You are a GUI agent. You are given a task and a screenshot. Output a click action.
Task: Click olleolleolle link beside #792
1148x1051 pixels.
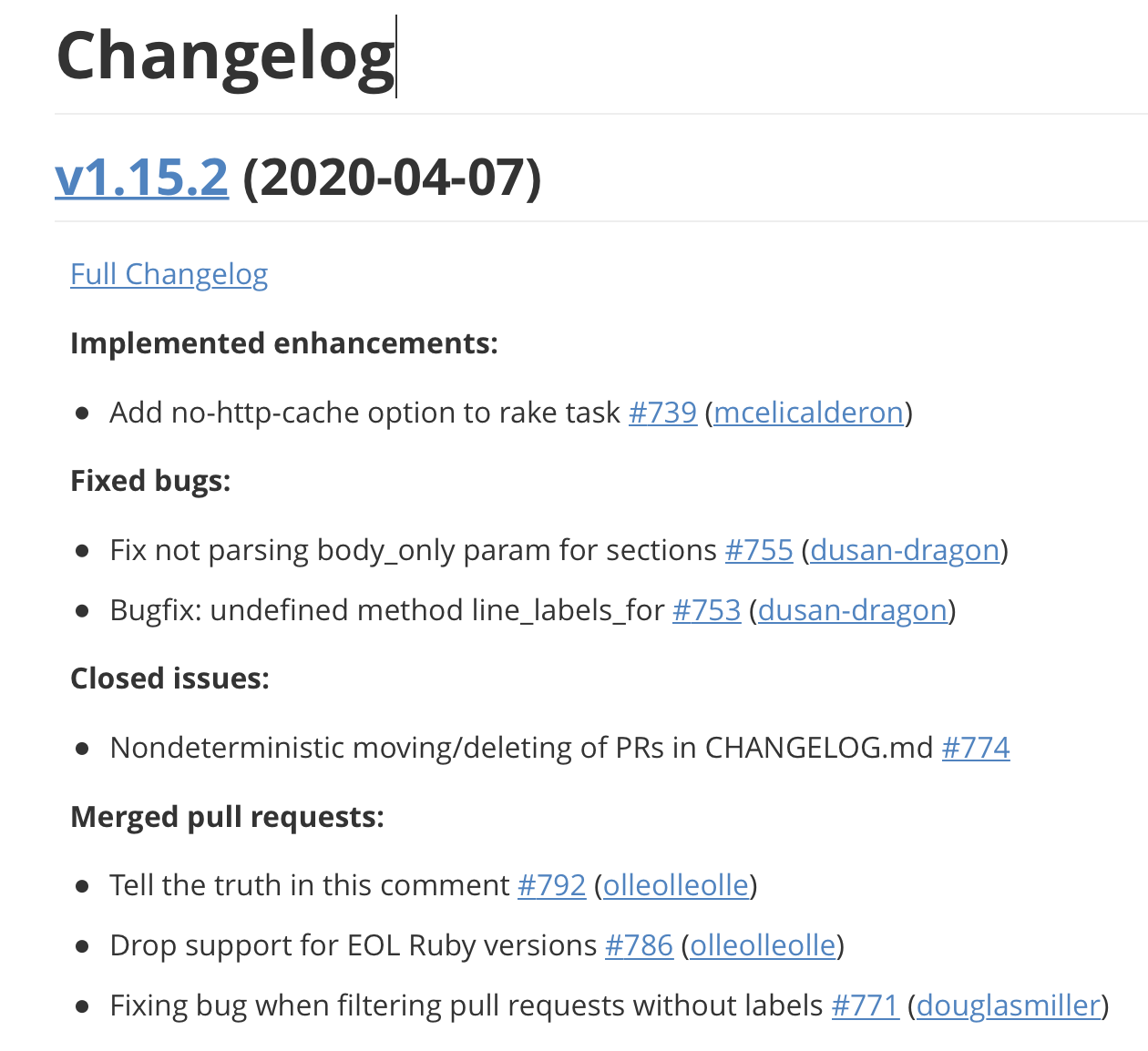click(675, 885)
